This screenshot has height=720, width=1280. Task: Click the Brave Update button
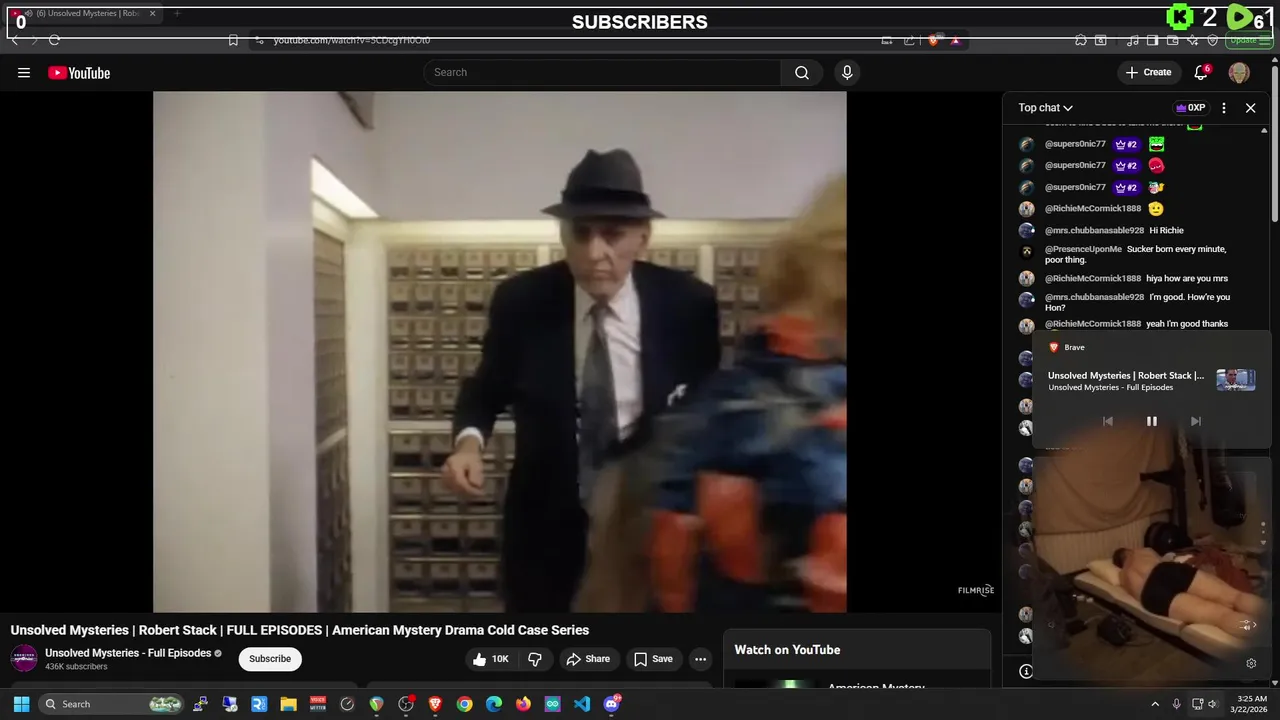(x=1251, y=40)
